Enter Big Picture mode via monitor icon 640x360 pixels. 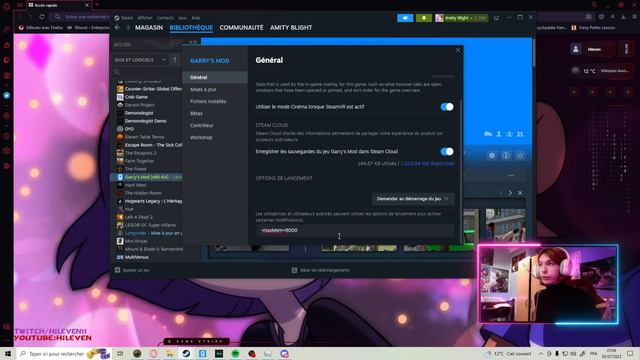point(496,18)
